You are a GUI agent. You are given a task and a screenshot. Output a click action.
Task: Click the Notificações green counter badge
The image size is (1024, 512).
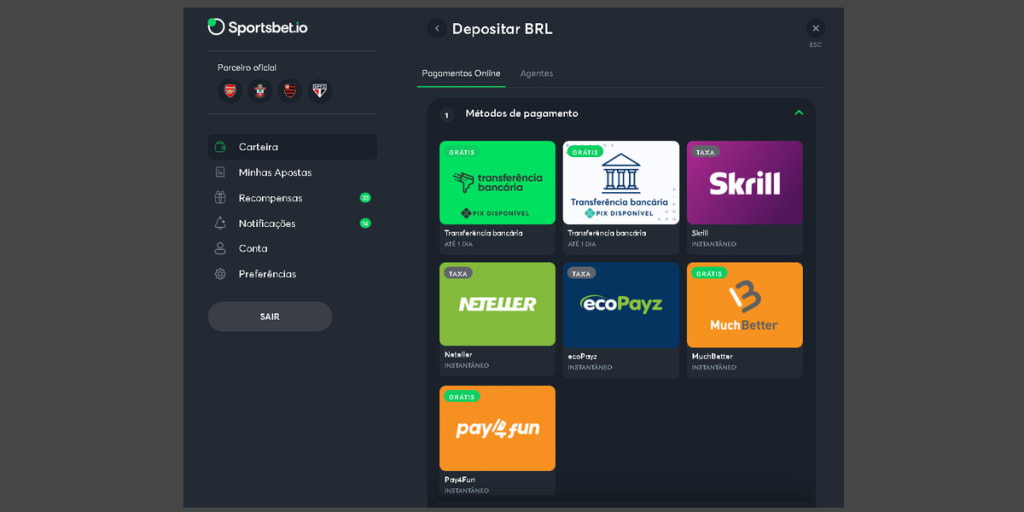(x=365, y=223)
